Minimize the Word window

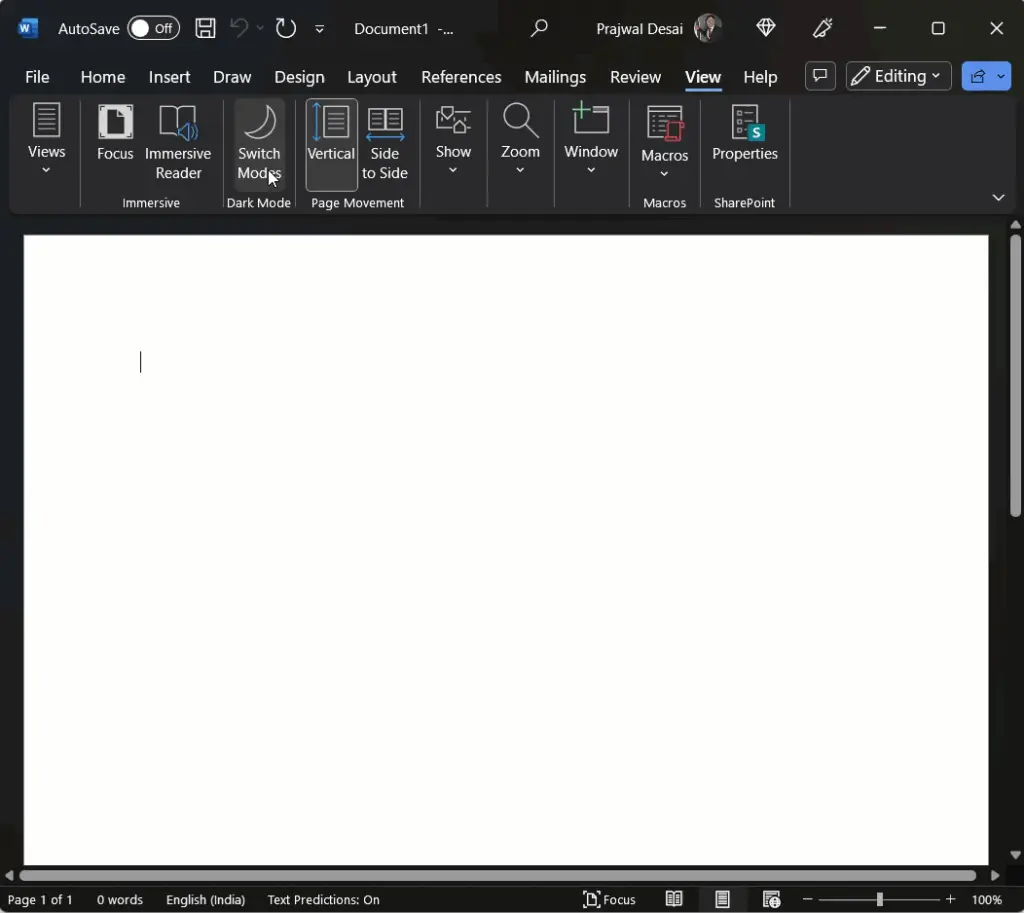tap(879, 28)
